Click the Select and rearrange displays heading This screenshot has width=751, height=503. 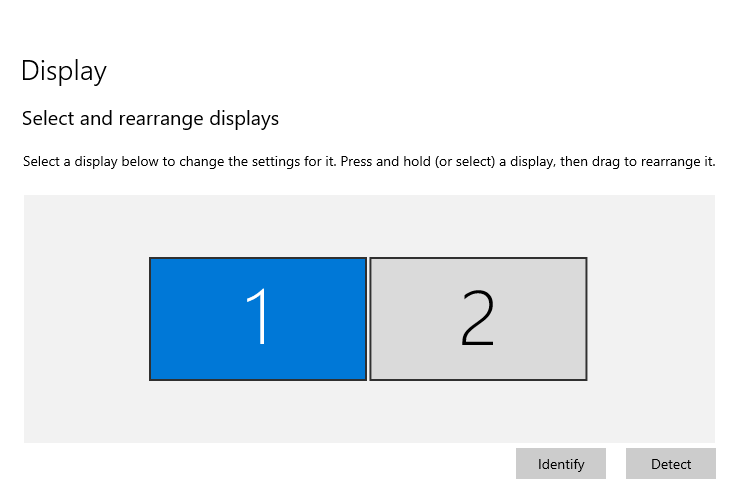[x=150, y=118]
